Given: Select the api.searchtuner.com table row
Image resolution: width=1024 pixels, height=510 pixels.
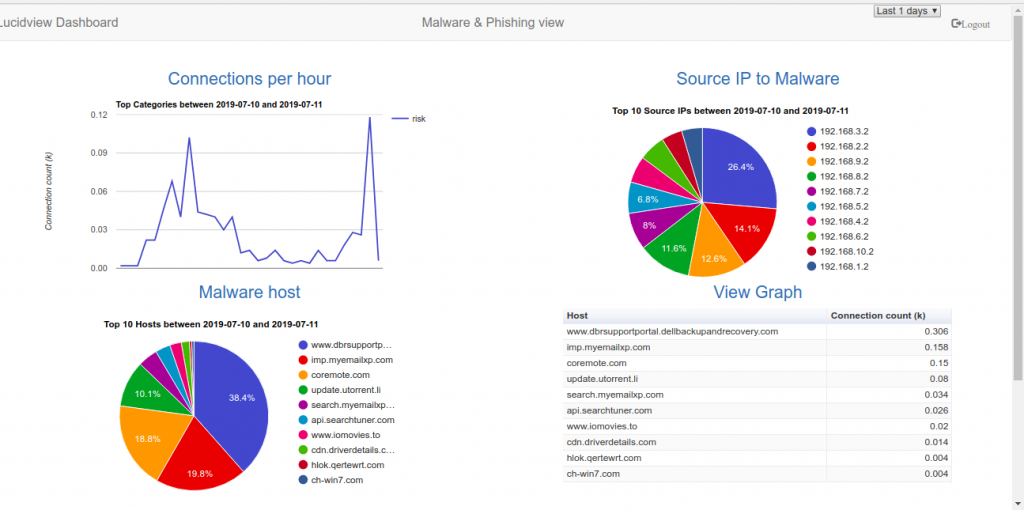Looking at the screenshot, I should pyautogui.click(x=758, y=411).
